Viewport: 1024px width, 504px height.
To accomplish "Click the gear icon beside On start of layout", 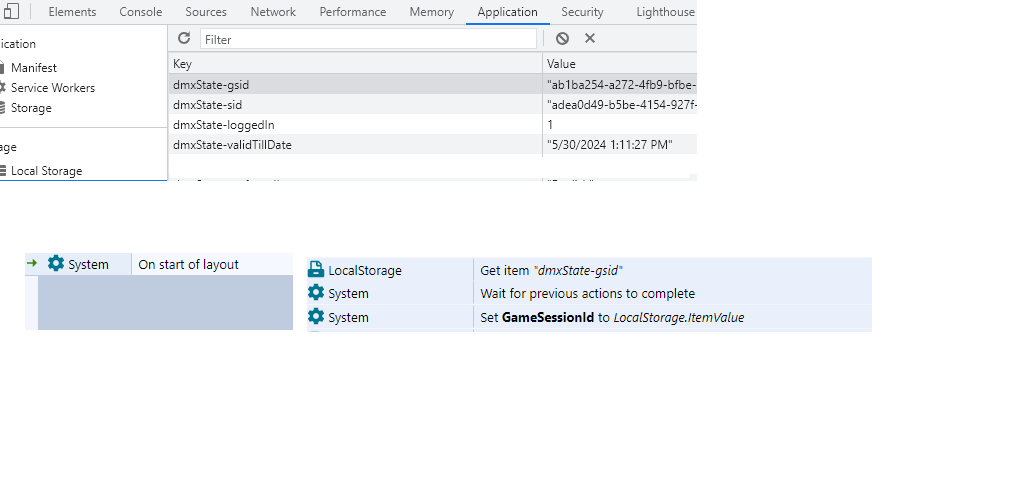I will coord(56,264).
